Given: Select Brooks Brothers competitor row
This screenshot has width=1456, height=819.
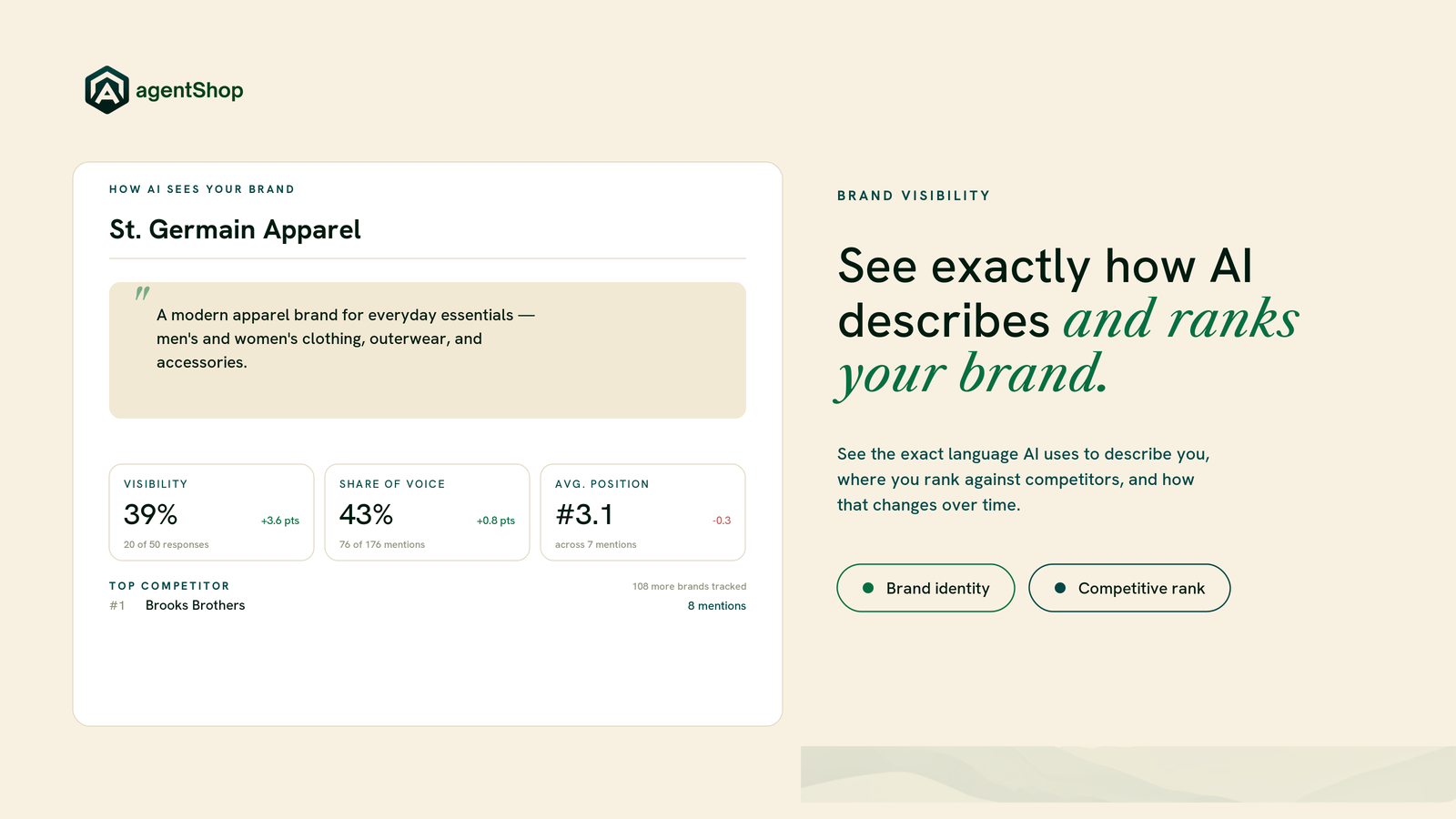Looking at the screenshot, I should (428, 605).
